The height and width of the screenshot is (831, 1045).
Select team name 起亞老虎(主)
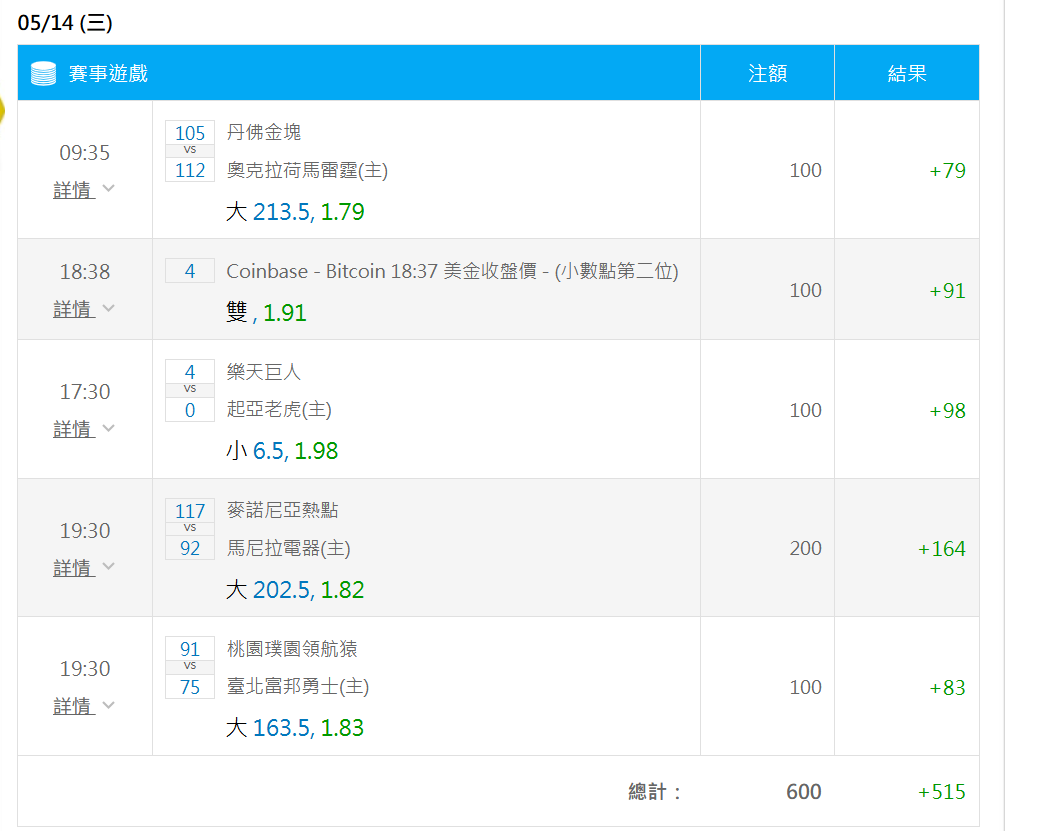coord(279,409)
